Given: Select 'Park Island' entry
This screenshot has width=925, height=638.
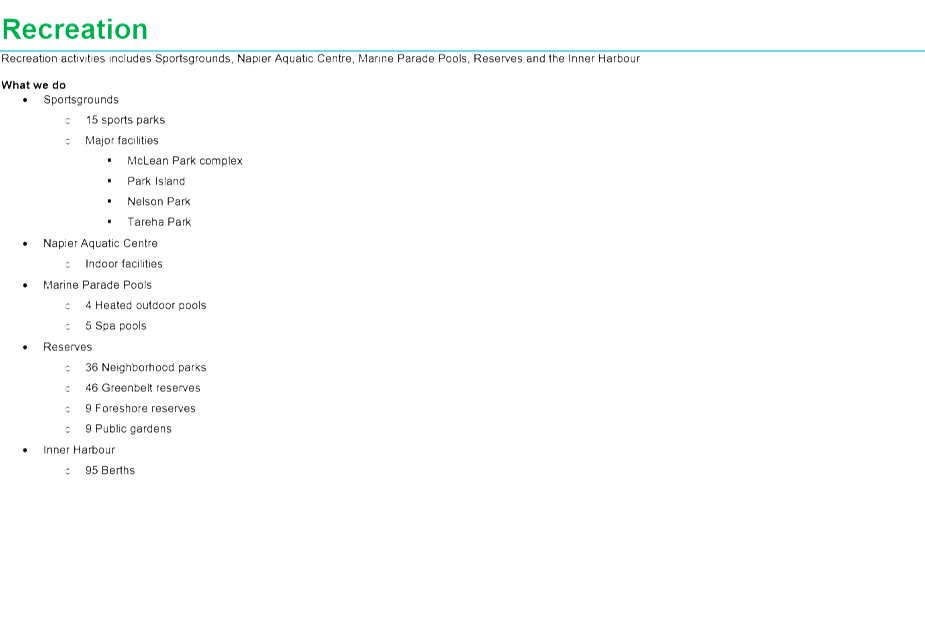Looking at the screenshot, I should click(156, 181).
